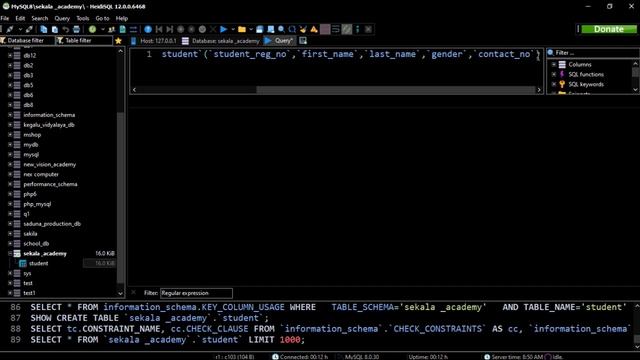640x360 pixels.
Task: Click the query editor horizontal scrollbar
Action: click(395, 90)
